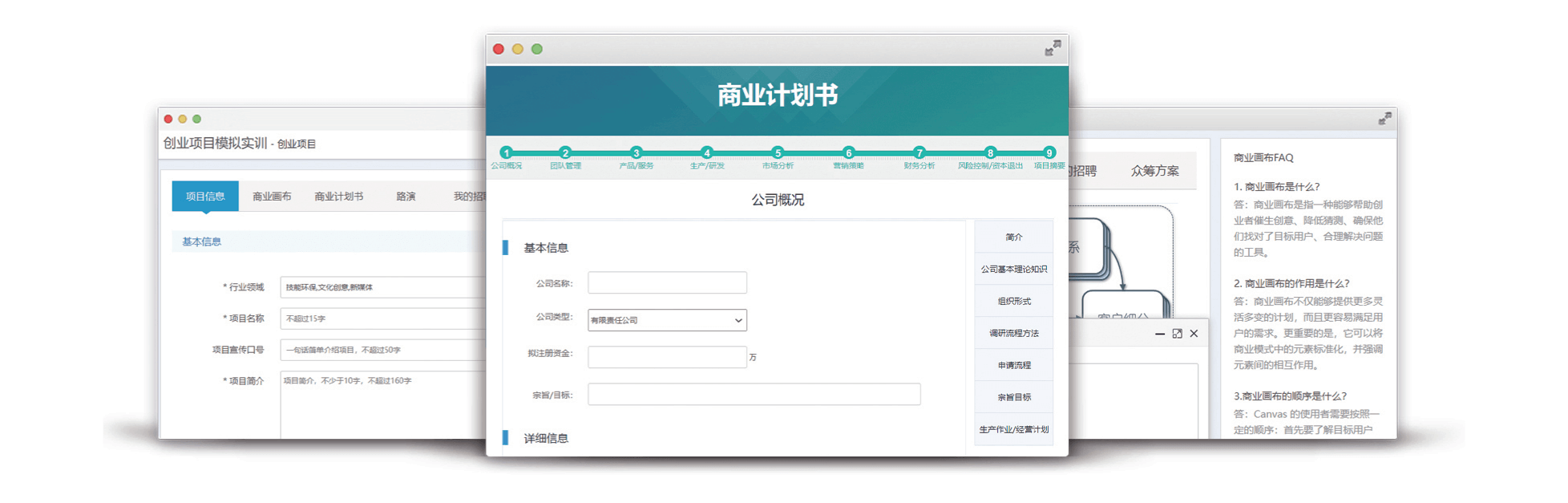Viewport: 1568px width, 503px height.
Task: Click the expand icon in the right background window
Action: point(1384,119)
